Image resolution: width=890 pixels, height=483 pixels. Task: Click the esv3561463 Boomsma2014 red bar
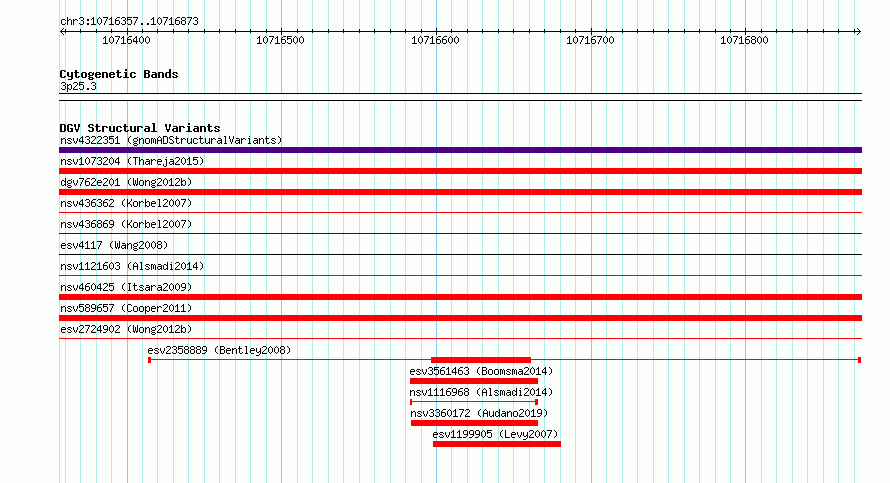point(473,381)
